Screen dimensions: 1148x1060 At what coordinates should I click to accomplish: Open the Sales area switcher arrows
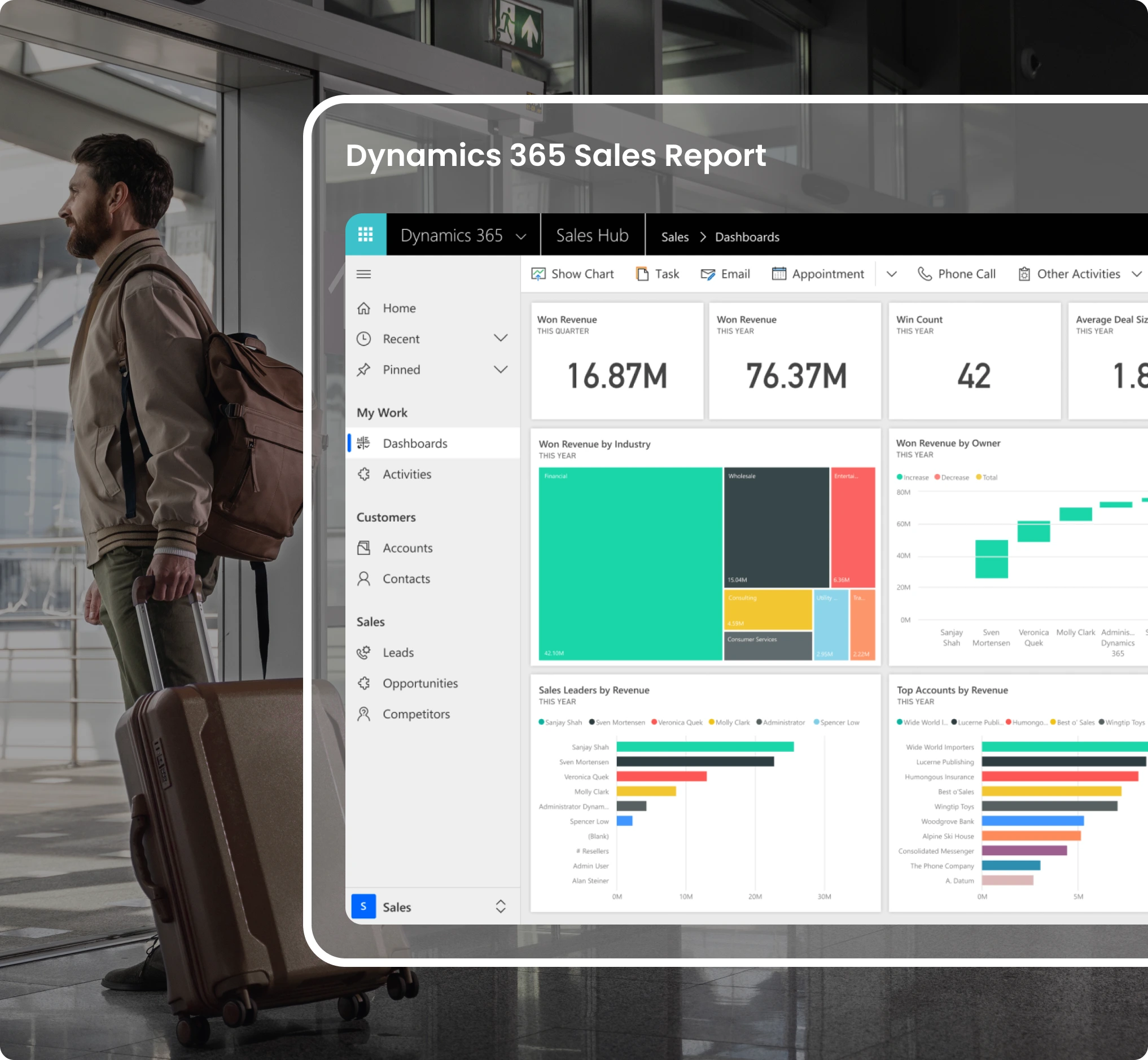501,906
